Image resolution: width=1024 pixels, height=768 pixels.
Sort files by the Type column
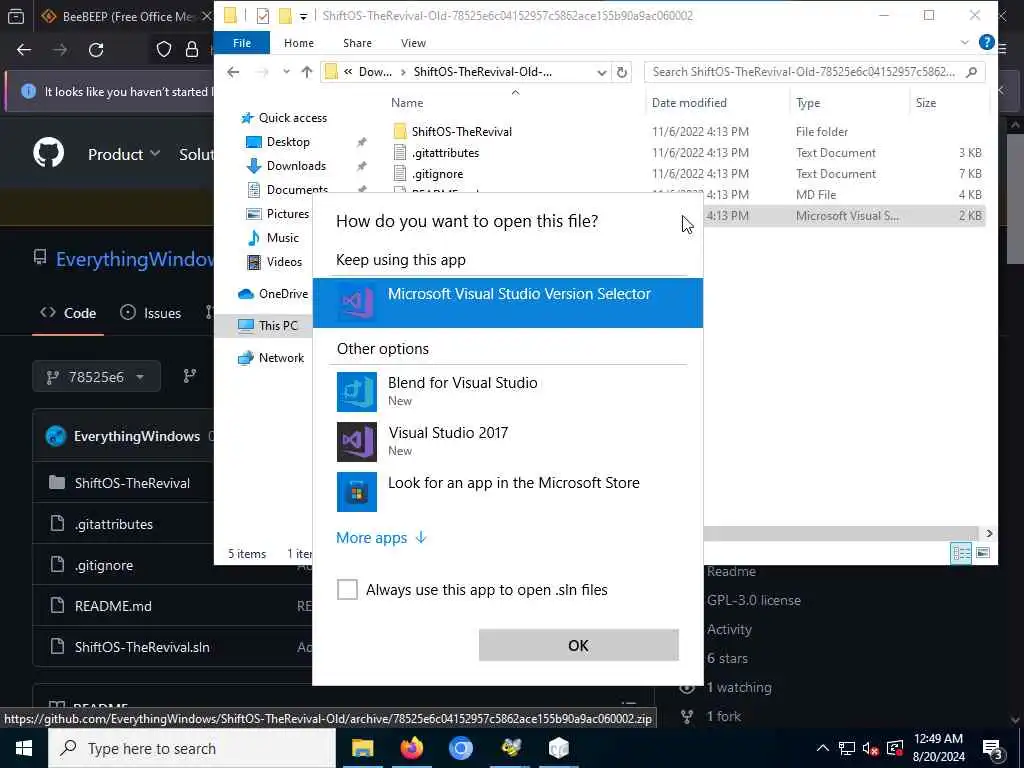(x=808, y=103)
